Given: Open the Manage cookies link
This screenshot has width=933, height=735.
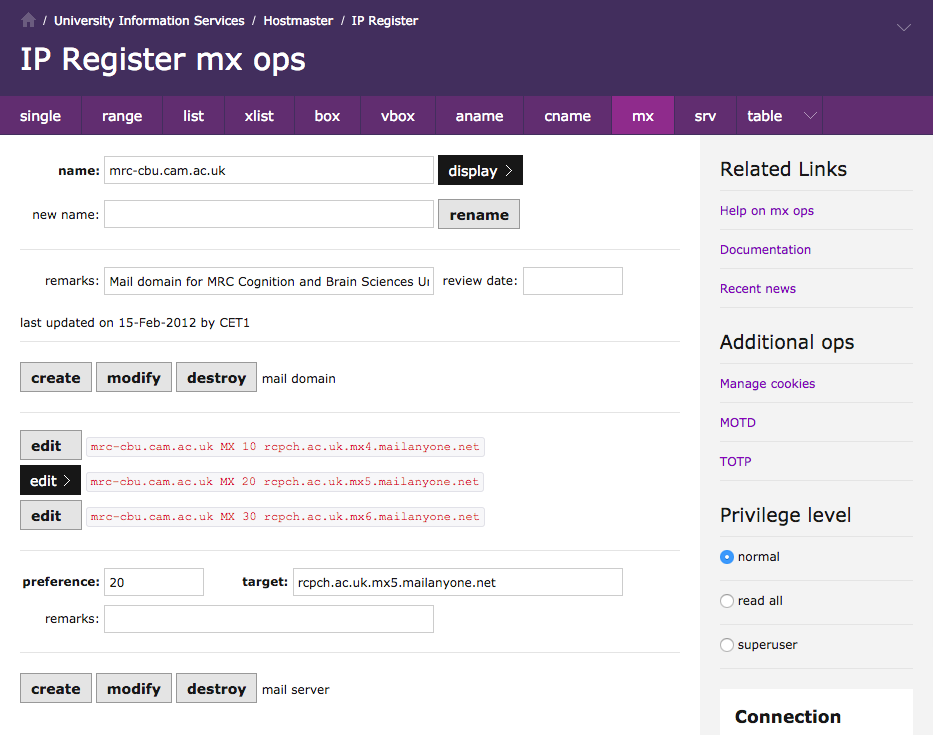Looking at the screenshot, I should [x=767, y=384].
